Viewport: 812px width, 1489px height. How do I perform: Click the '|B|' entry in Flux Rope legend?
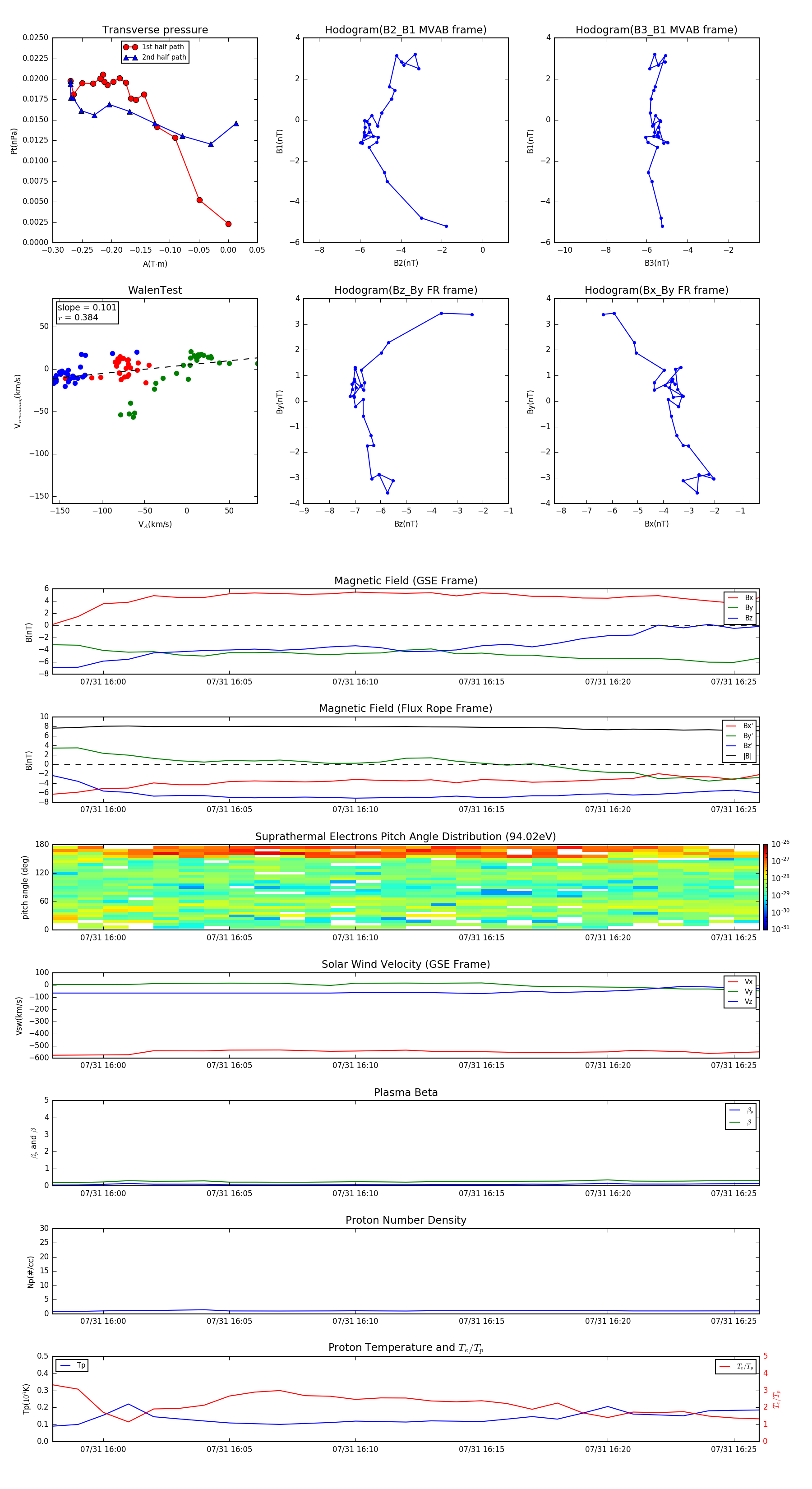740,756
